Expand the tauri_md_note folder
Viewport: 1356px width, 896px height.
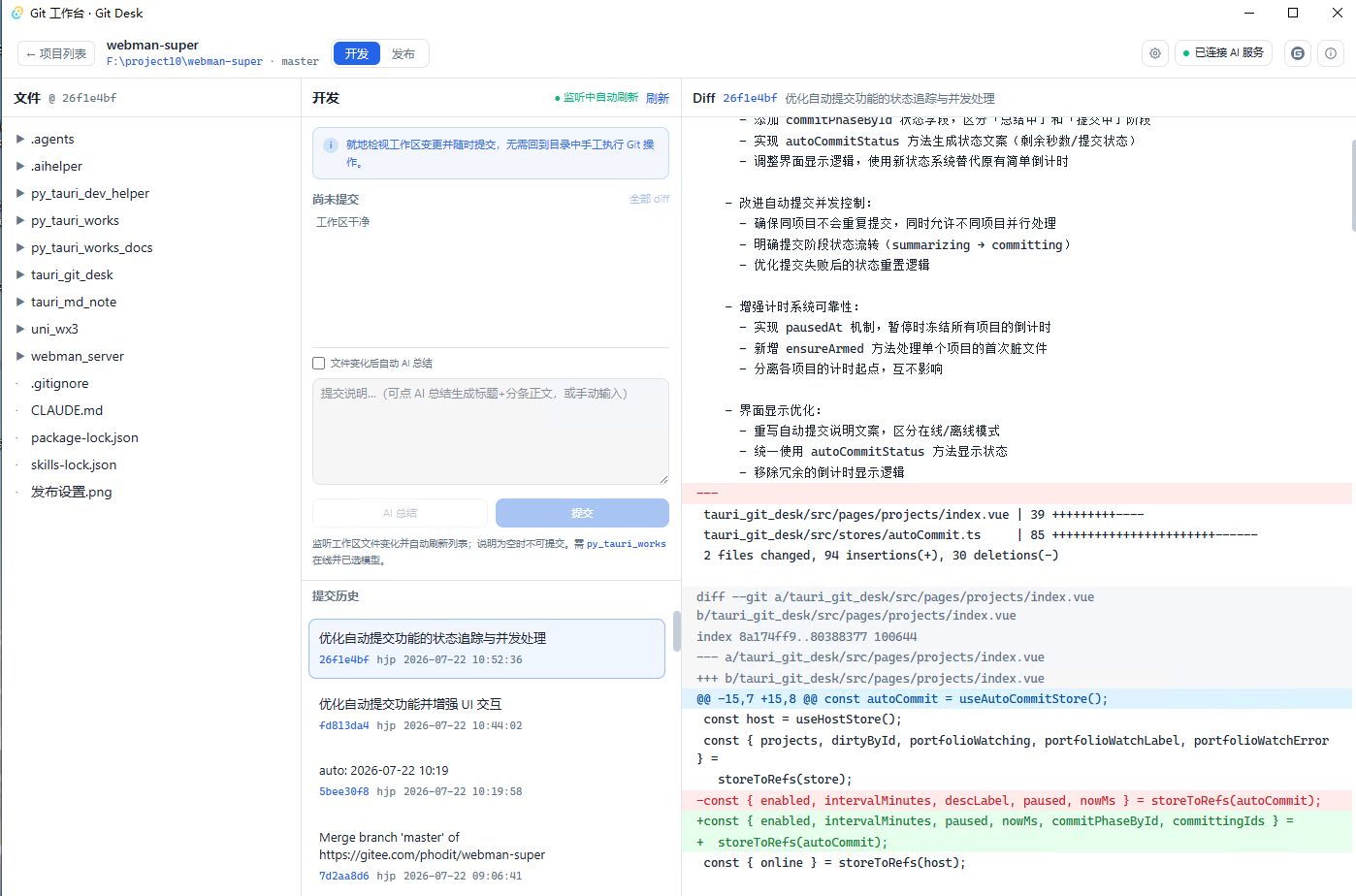pos(20,302)
